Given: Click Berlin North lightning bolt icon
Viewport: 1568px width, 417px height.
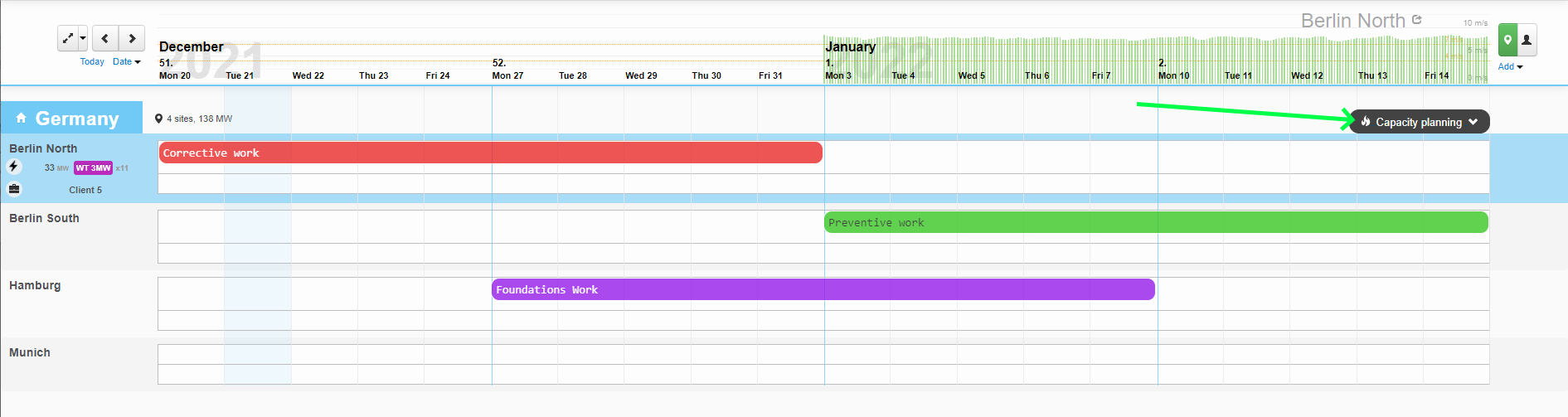Looking at the screenshot, I should coord(13,167).
